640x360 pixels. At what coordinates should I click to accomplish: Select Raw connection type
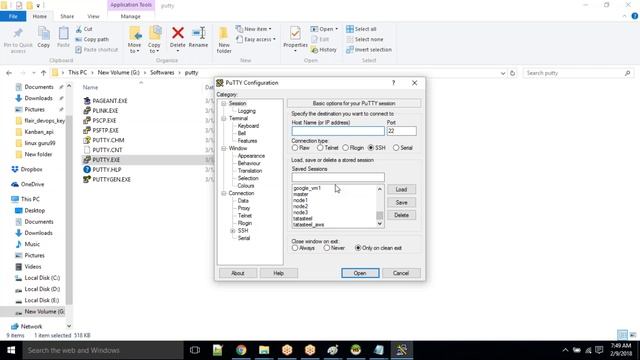295,148
